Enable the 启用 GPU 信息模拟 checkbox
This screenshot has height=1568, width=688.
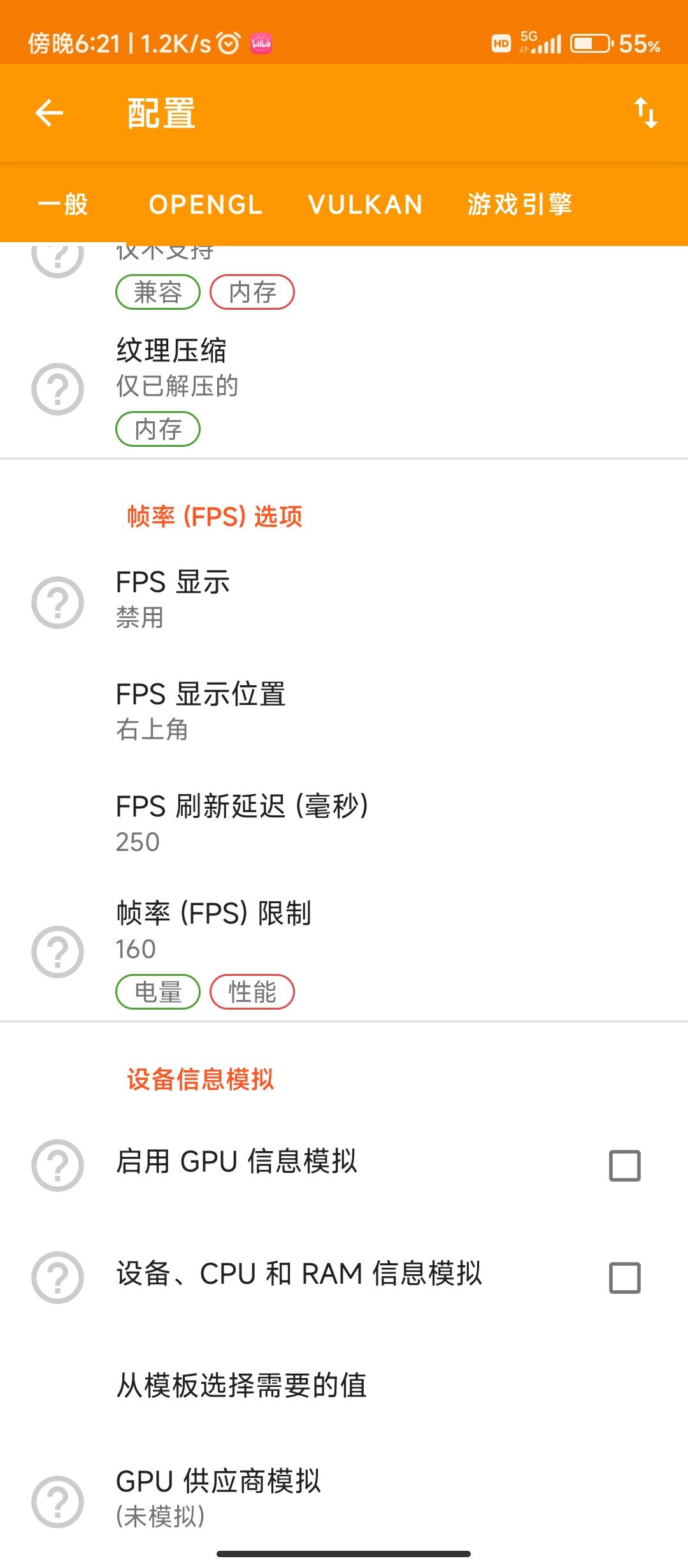624,1166
